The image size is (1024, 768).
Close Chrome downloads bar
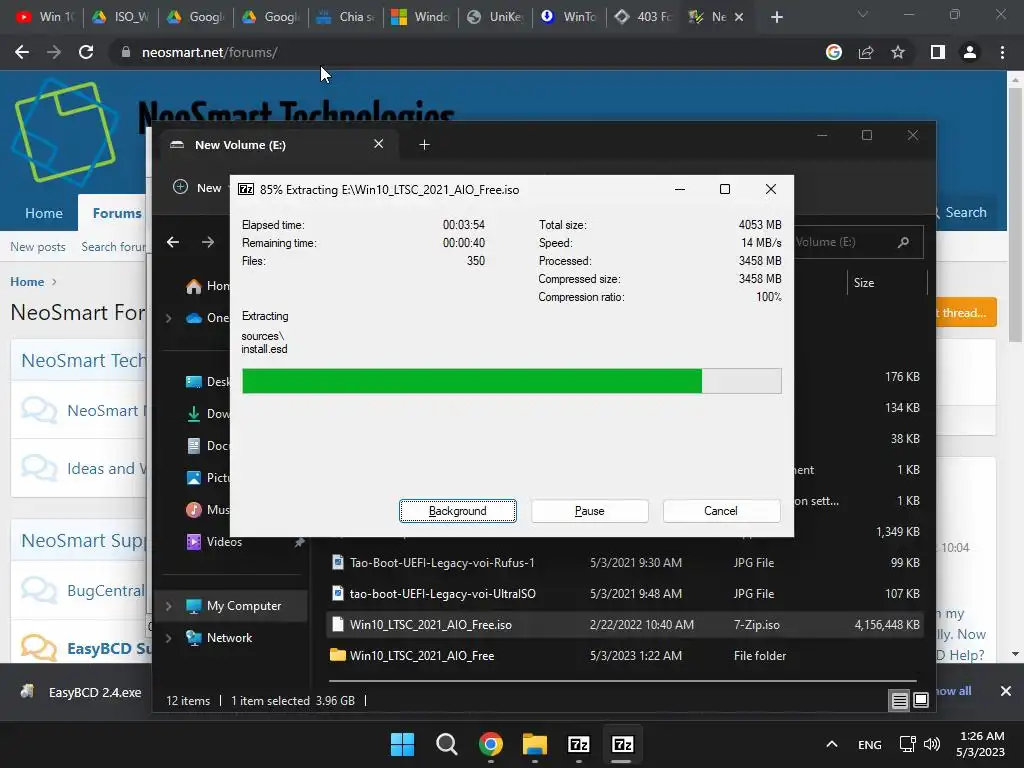pyautogui.click(x=1006, y=691)
